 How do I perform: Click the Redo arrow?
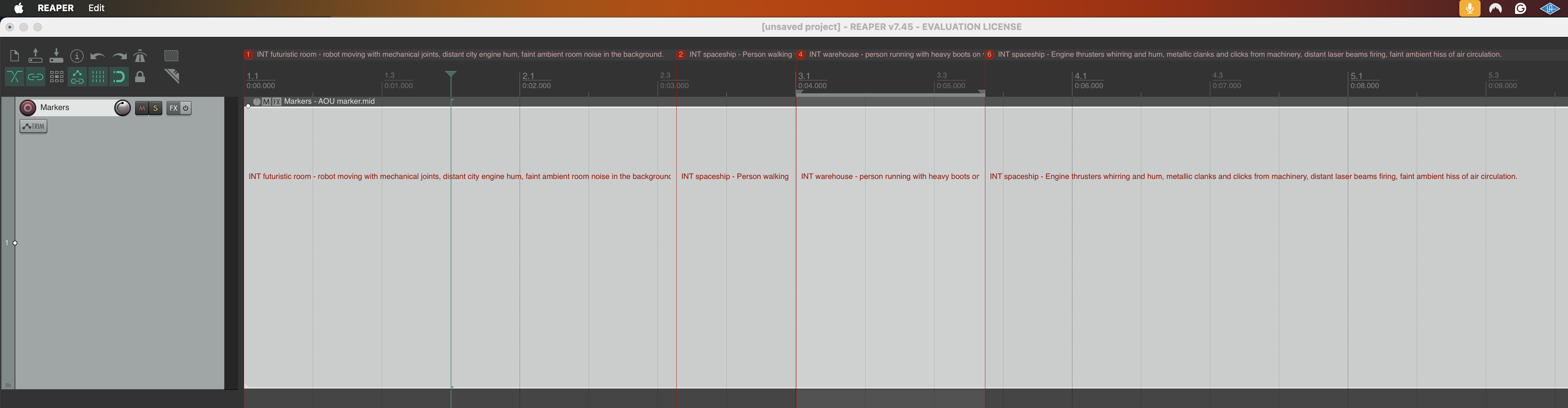click(119, 56)
